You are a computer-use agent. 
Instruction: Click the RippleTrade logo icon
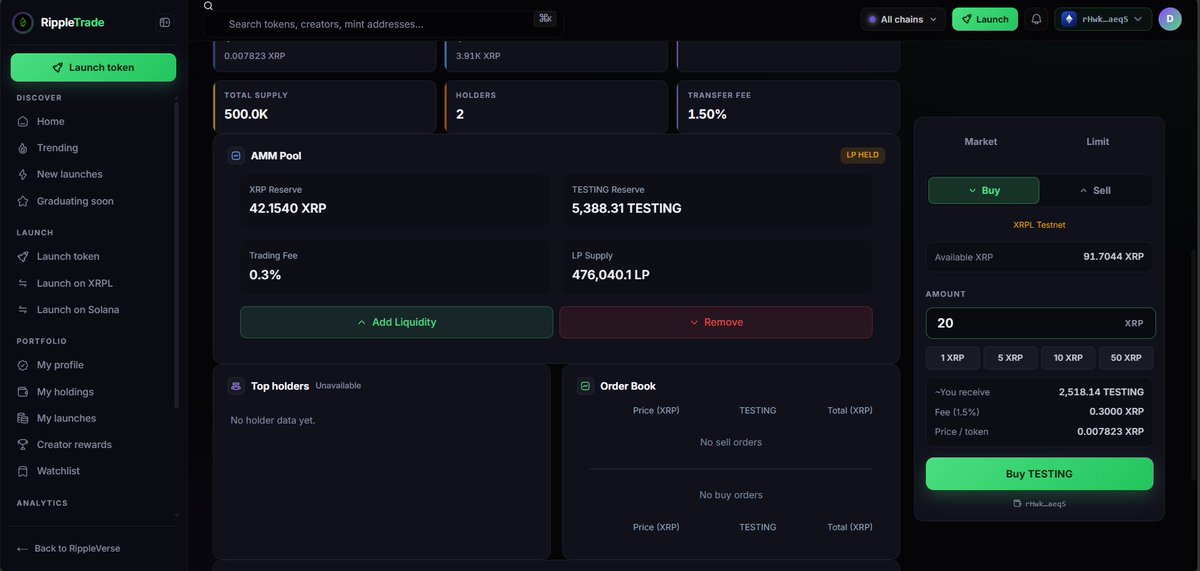[22, 22]
